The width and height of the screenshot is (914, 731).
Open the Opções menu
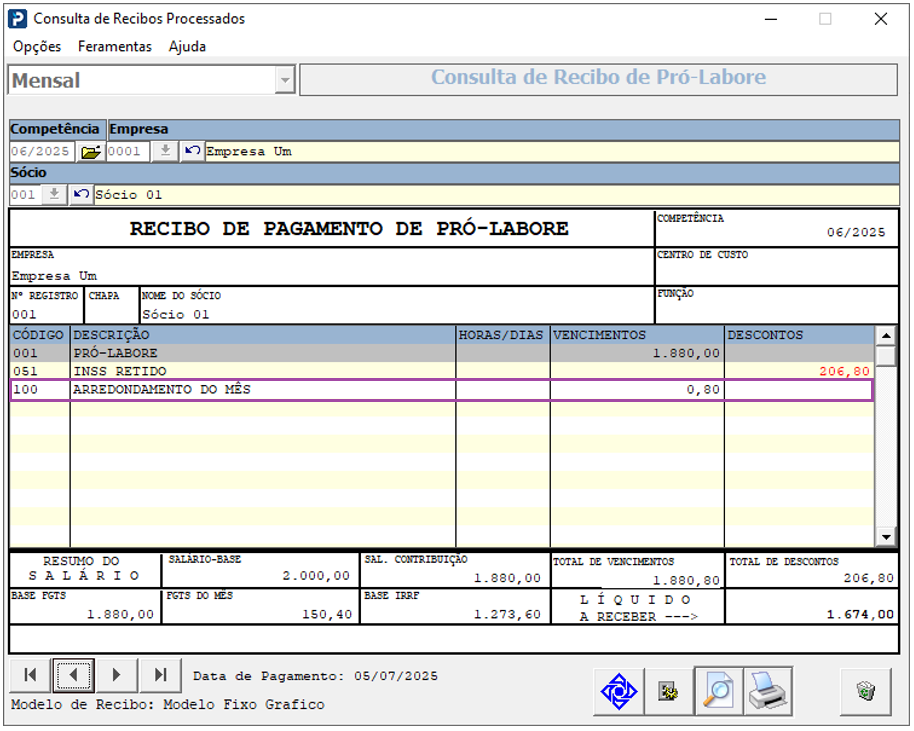tap(37, 47)
